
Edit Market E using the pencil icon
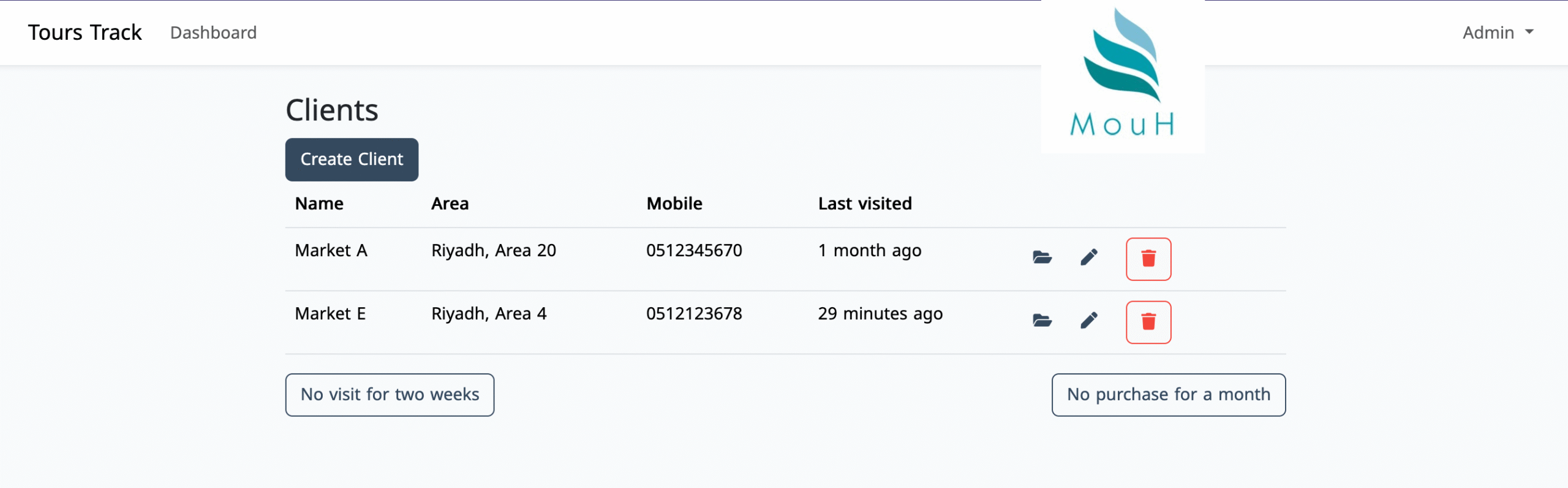[x=1088, y=321]
